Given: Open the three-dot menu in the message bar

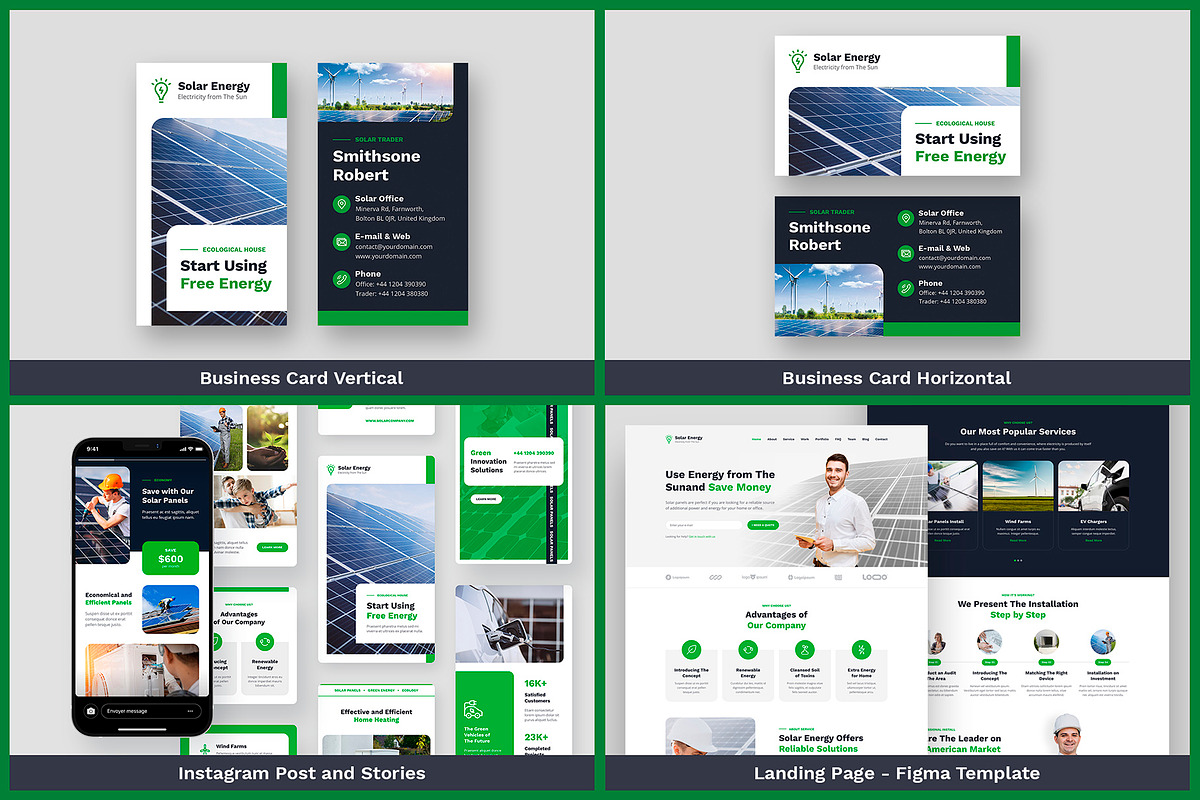Looking at the screenshot, I should (190, 711).
